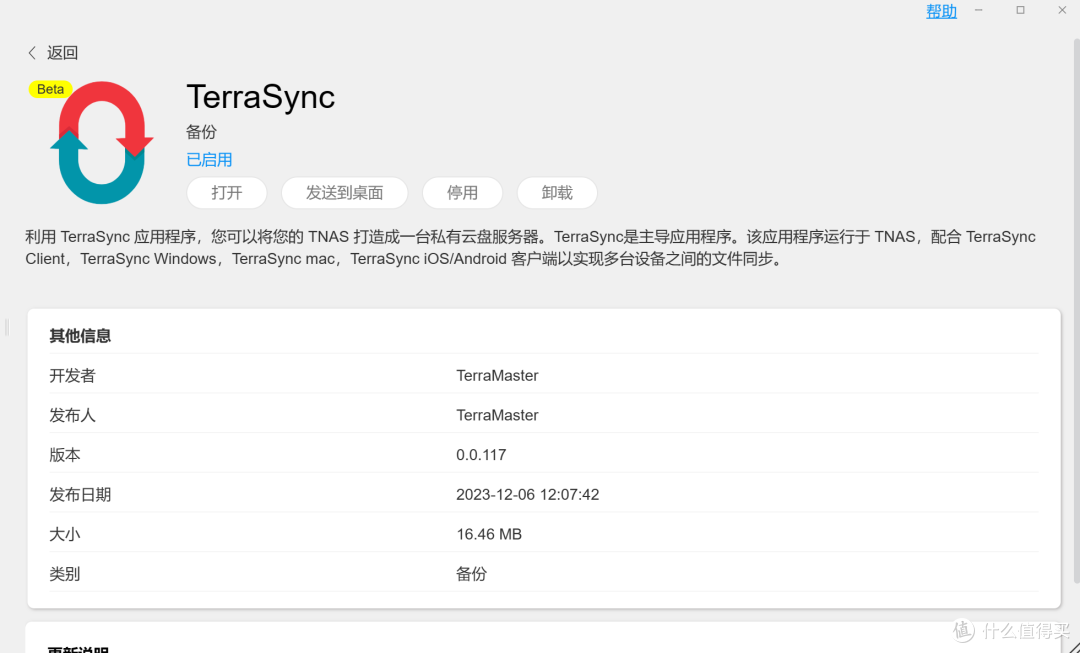Uninstall app via 卸载 button

[x=557, y=193]
